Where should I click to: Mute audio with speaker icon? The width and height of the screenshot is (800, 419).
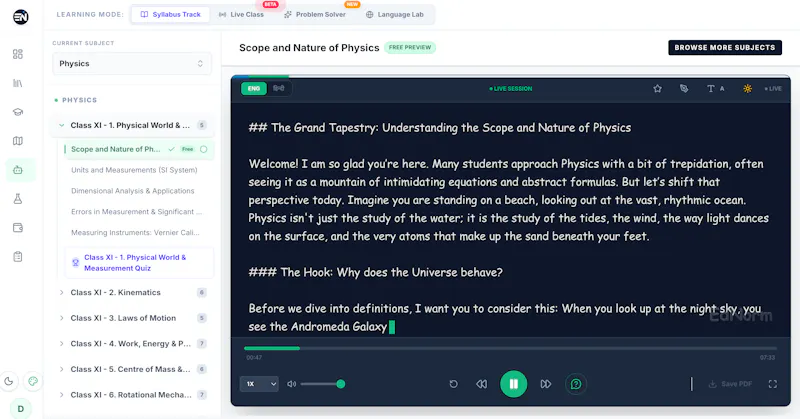[291, 384]
